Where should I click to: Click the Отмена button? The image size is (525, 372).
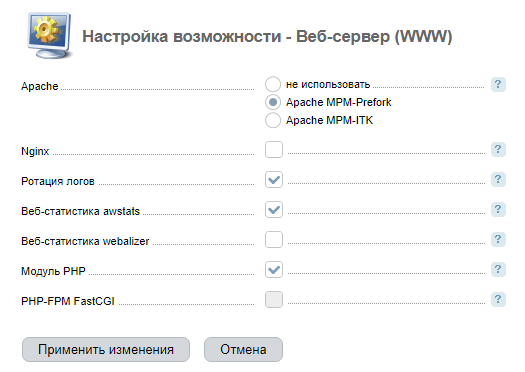pyautogui.click(x=243, y=350)
